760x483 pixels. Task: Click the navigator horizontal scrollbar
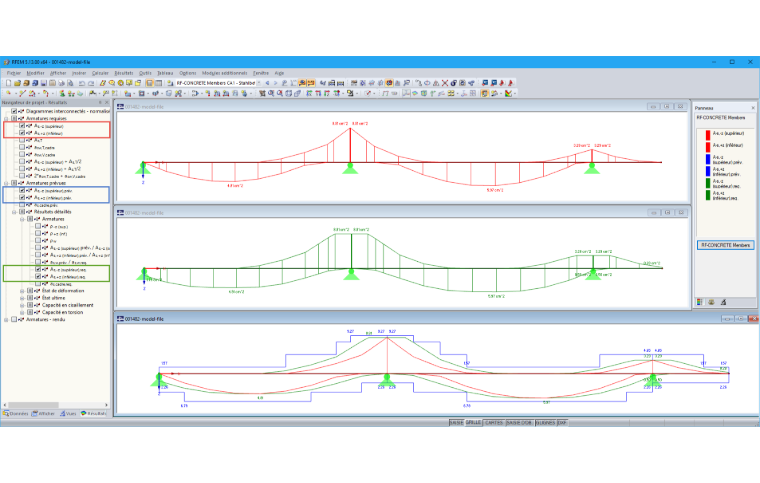coord(33,405)
